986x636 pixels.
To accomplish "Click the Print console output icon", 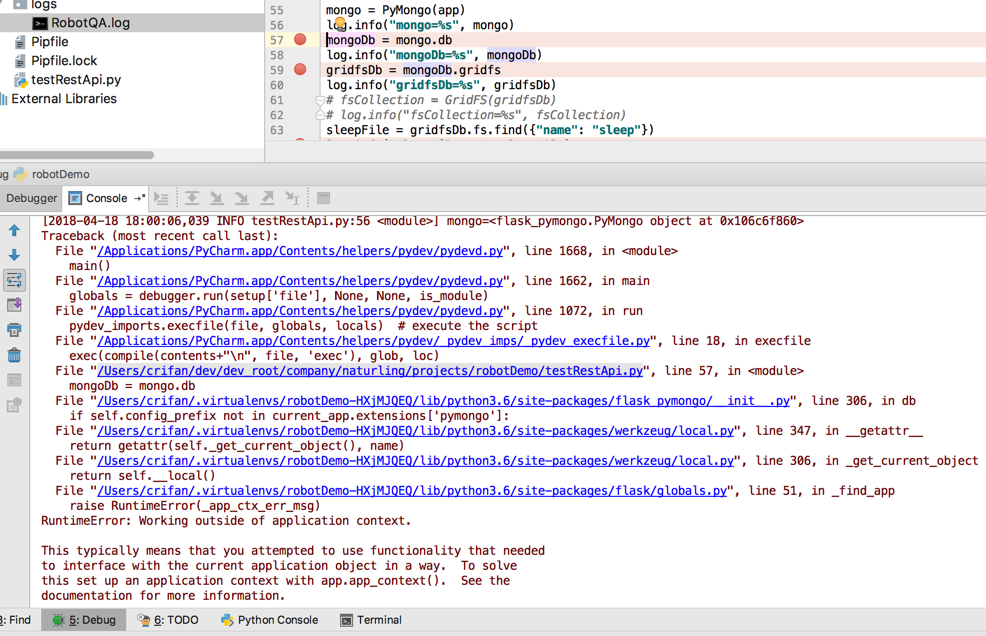I will pyautogui.click(x=14, y=330).
